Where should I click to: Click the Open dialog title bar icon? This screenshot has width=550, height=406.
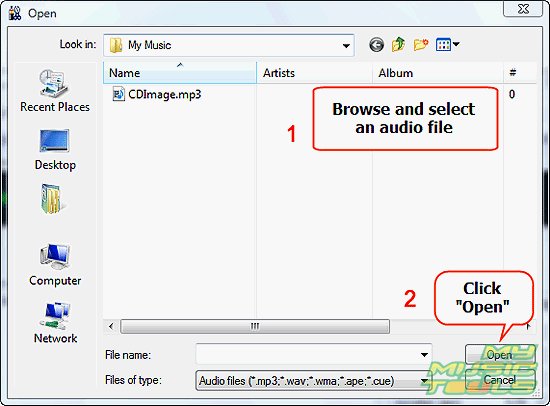click(15, 13)
